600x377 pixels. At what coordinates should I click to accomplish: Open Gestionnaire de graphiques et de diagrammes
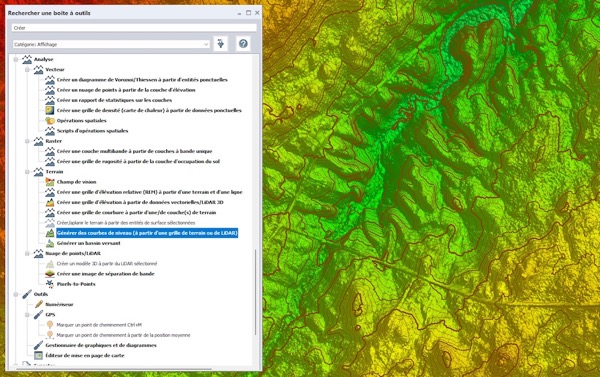coord(101,345)
